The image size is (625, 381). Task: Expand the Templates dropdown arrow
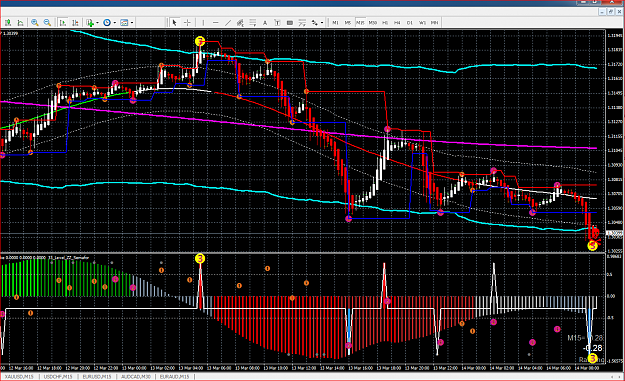(x=132, y=23)
